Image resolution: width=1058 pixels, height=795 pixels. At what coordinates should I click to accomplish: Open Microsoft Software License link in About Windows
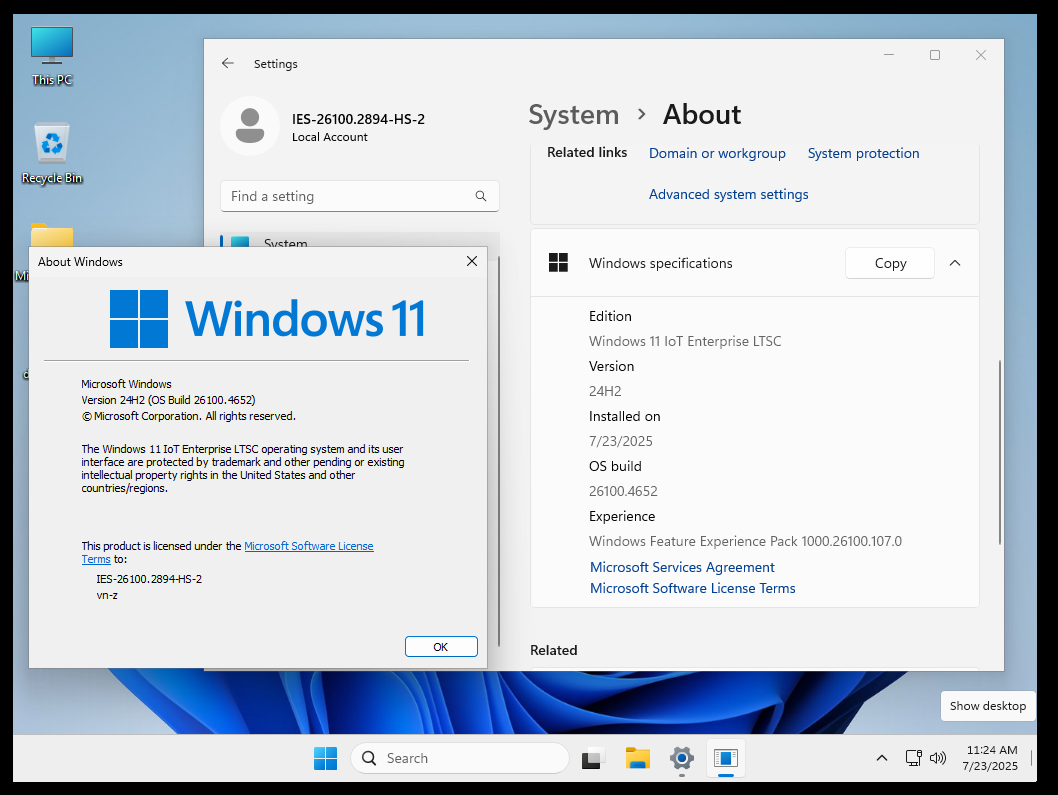click(309, 546)
